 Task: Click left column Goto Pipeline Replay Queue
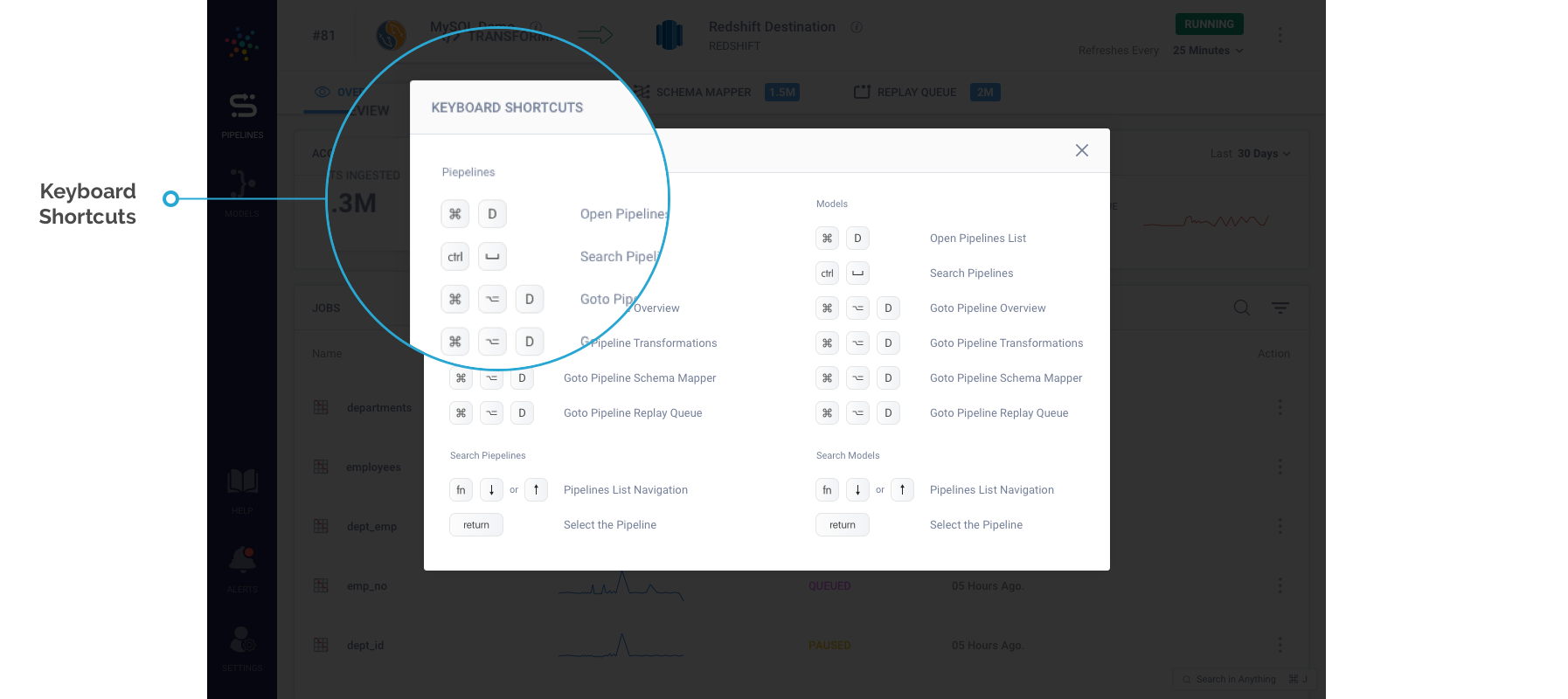coord(633,413)
